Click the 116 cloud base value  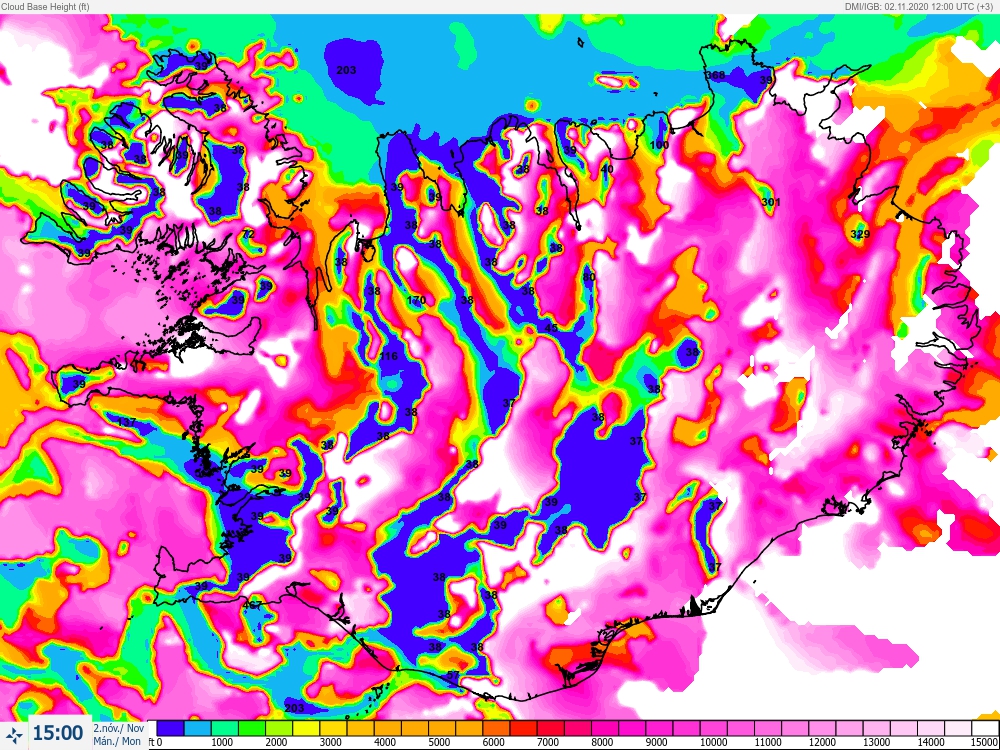(x=388, y=357)
